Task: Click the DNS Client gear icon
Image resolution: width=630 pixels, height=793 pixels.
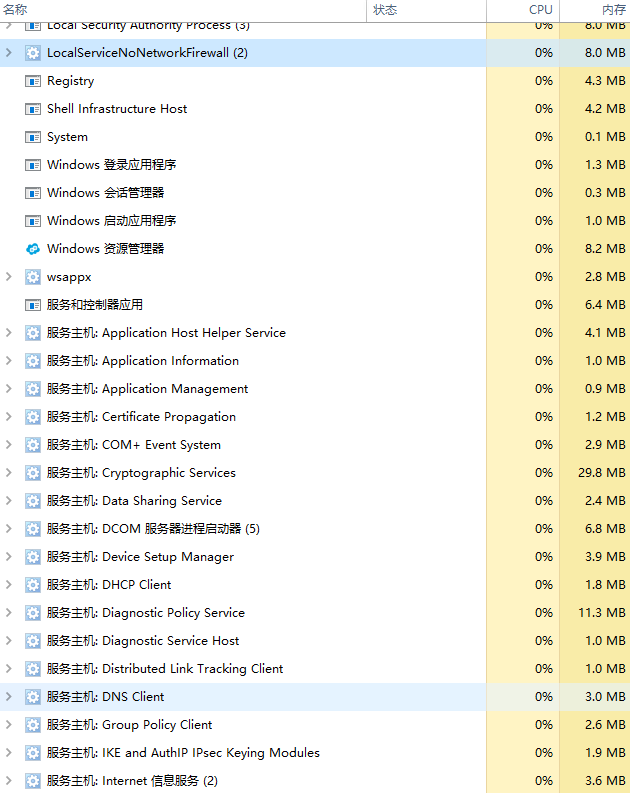Action: [x=33, y=697]
